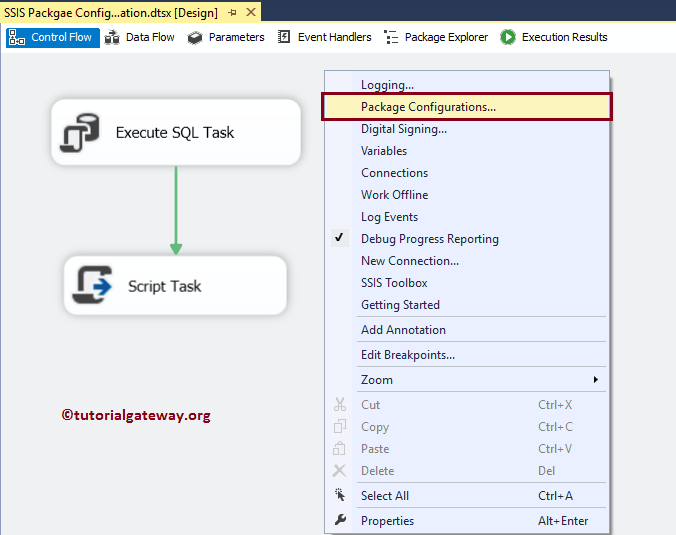Choose Copy in the context menu

coord(467,427)
